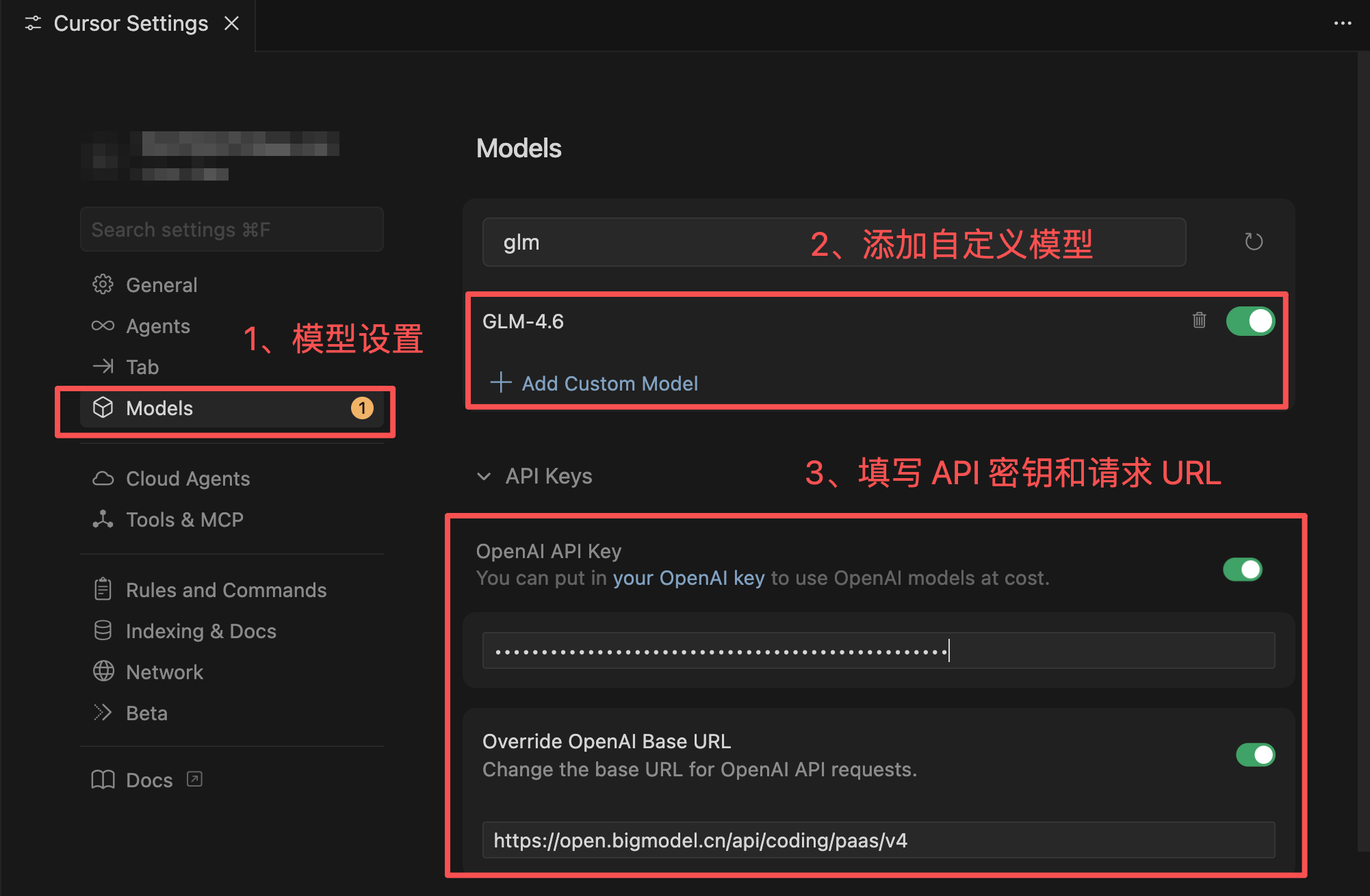
Task: Open the 'your OpenAI key' link
Action: [688, 578]
